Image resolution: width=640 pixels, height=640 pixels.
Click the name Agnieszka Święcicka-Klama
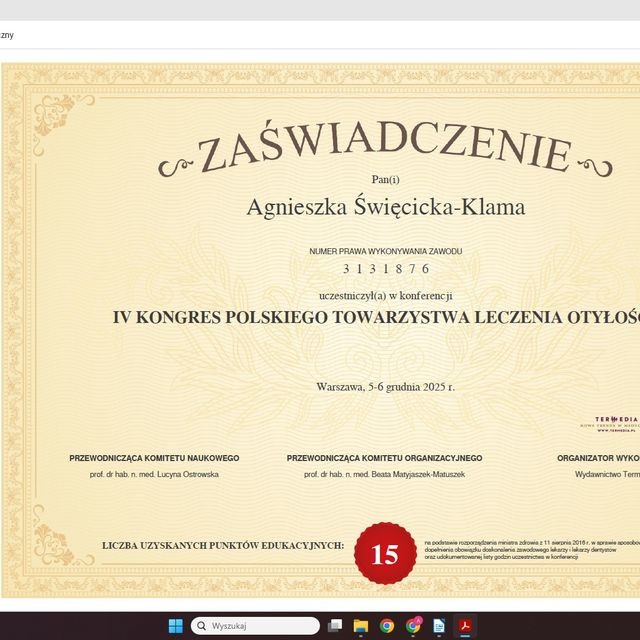(x=386, y=207)
